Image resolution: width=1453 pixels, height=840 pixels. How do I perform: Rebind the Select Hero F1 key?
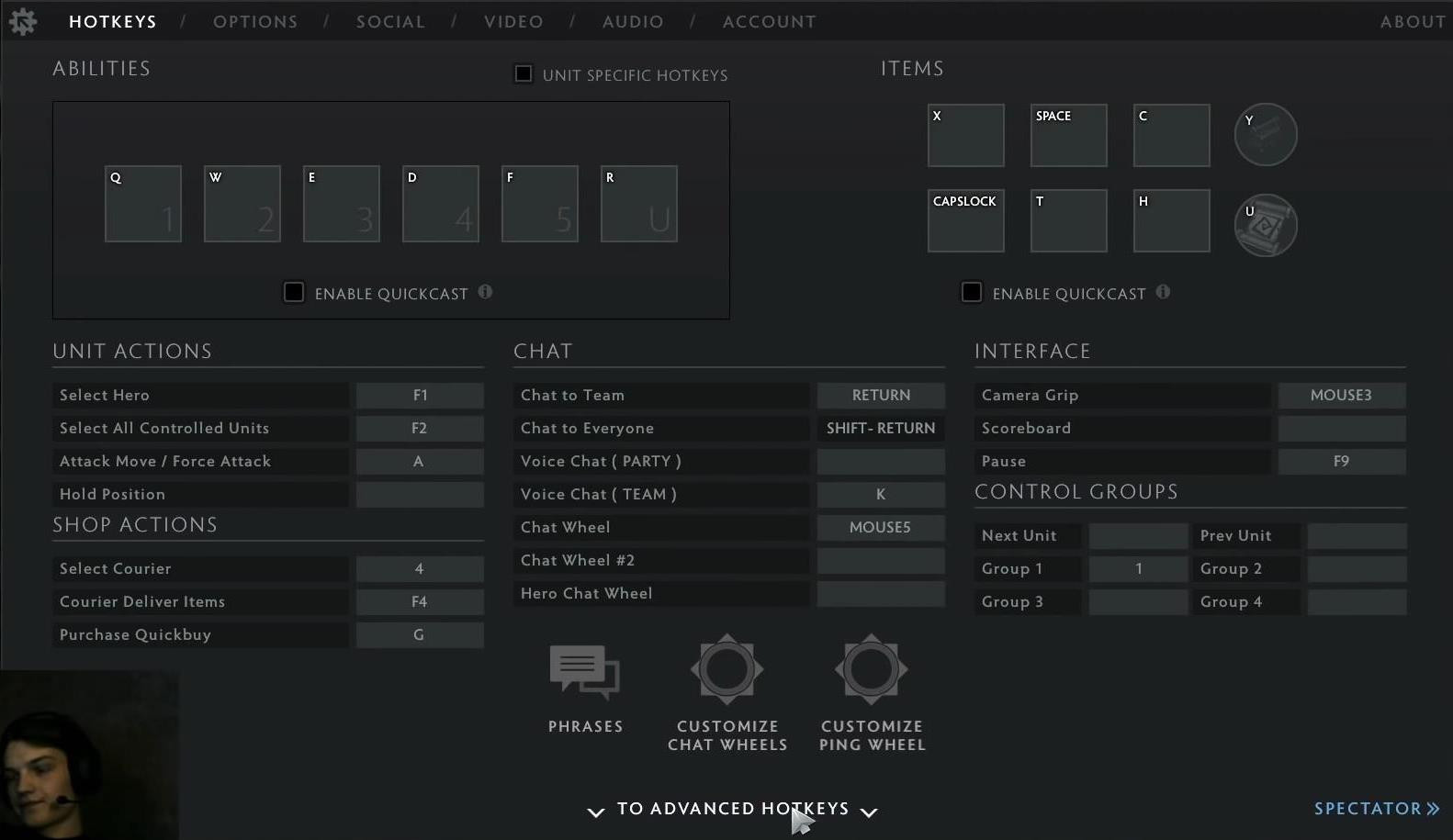tap(420, 395)
